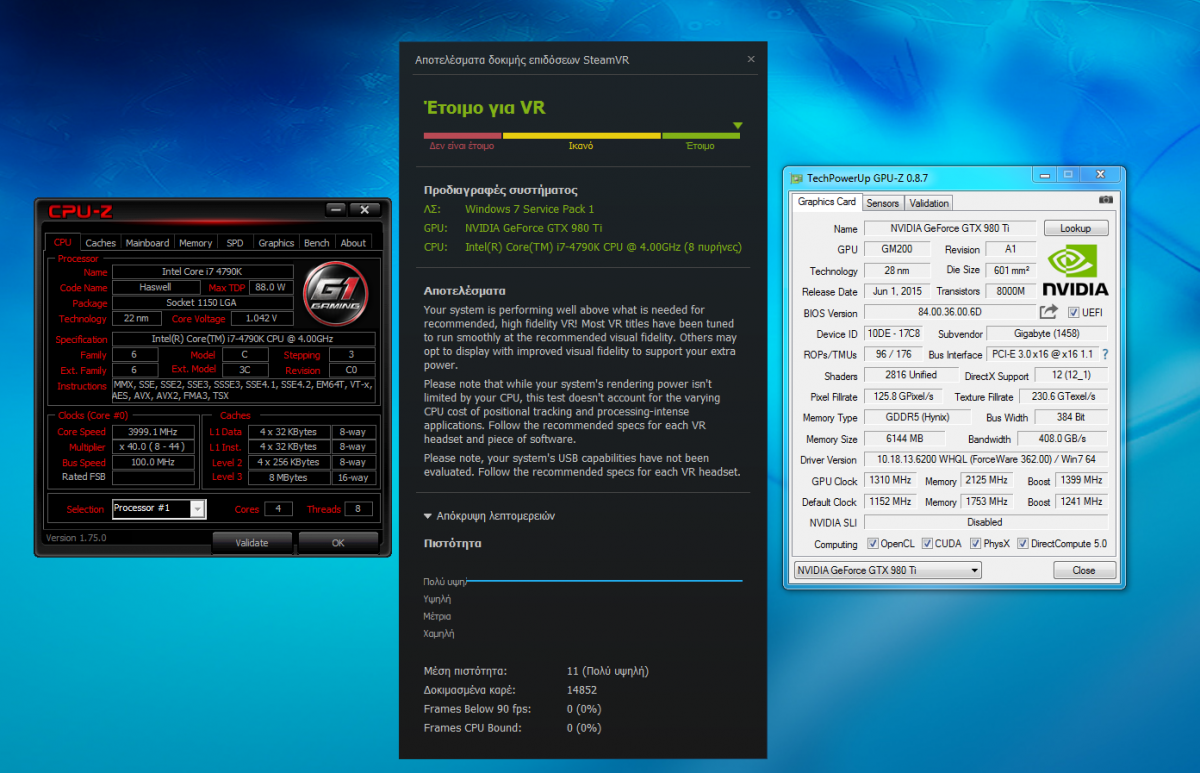Viewport: 1200px width, 773px height.
Task: Close the SteamVR performance test window
Action: pos(751,59)
